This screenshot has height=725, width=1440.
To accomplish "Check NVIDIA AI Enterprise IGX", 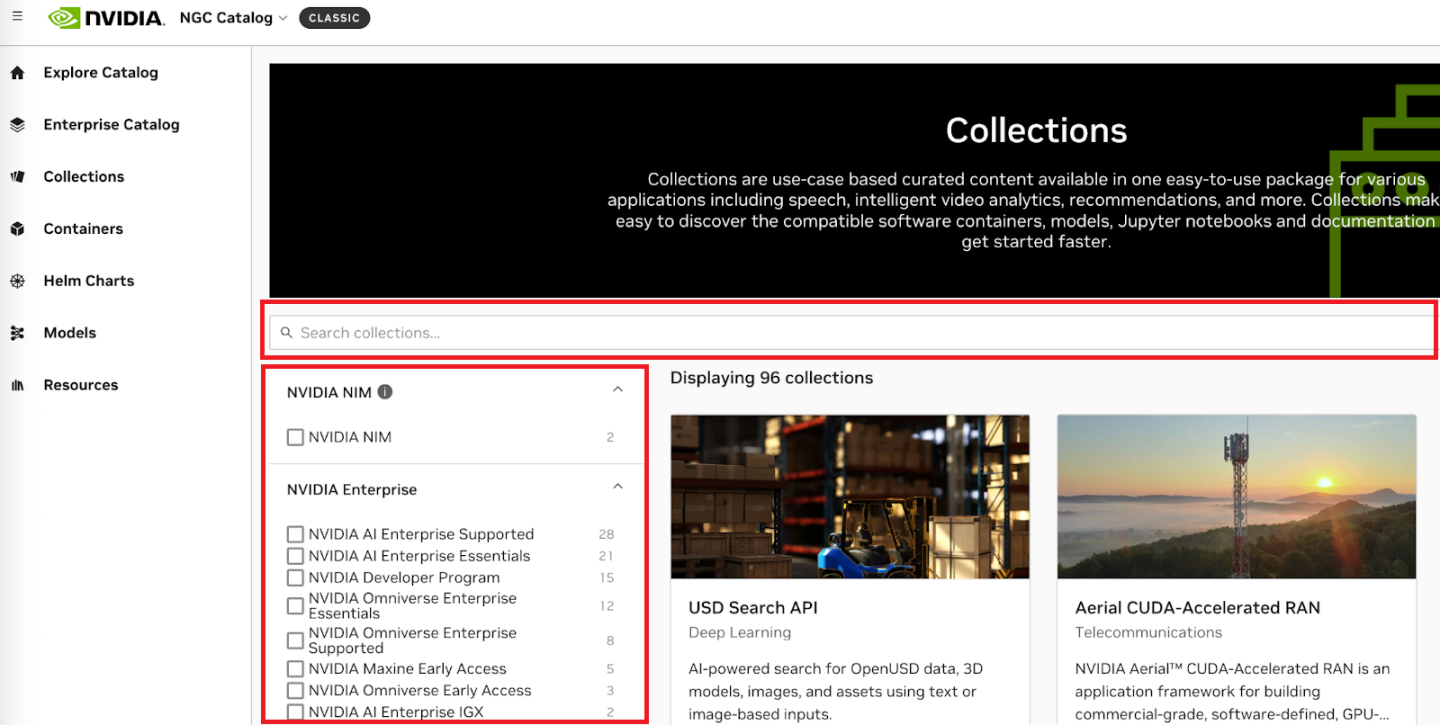I will click(x=295, y=712).
